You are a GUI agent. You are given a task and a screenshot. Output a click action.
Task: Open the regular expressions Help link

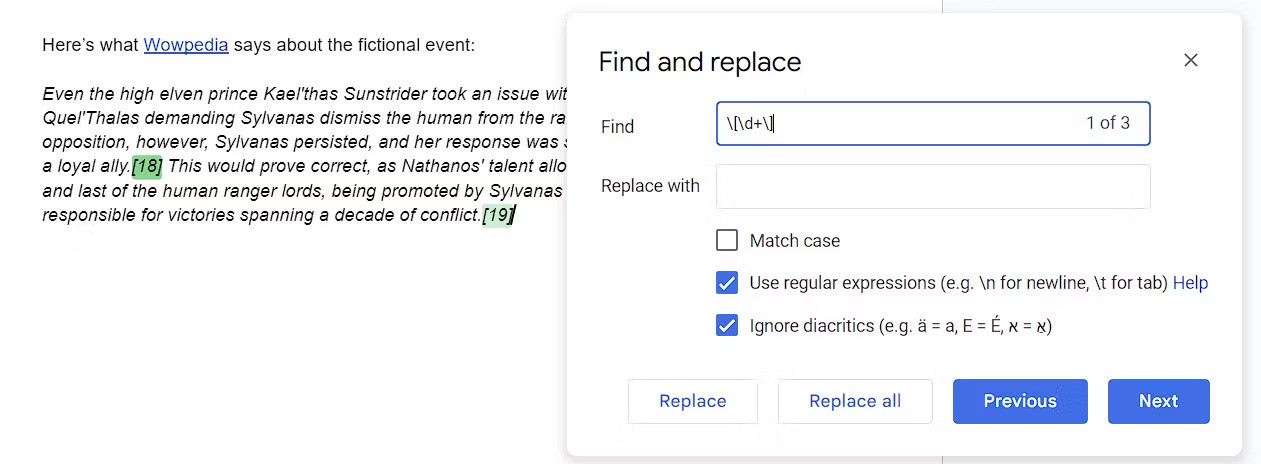click(1190, 283)
